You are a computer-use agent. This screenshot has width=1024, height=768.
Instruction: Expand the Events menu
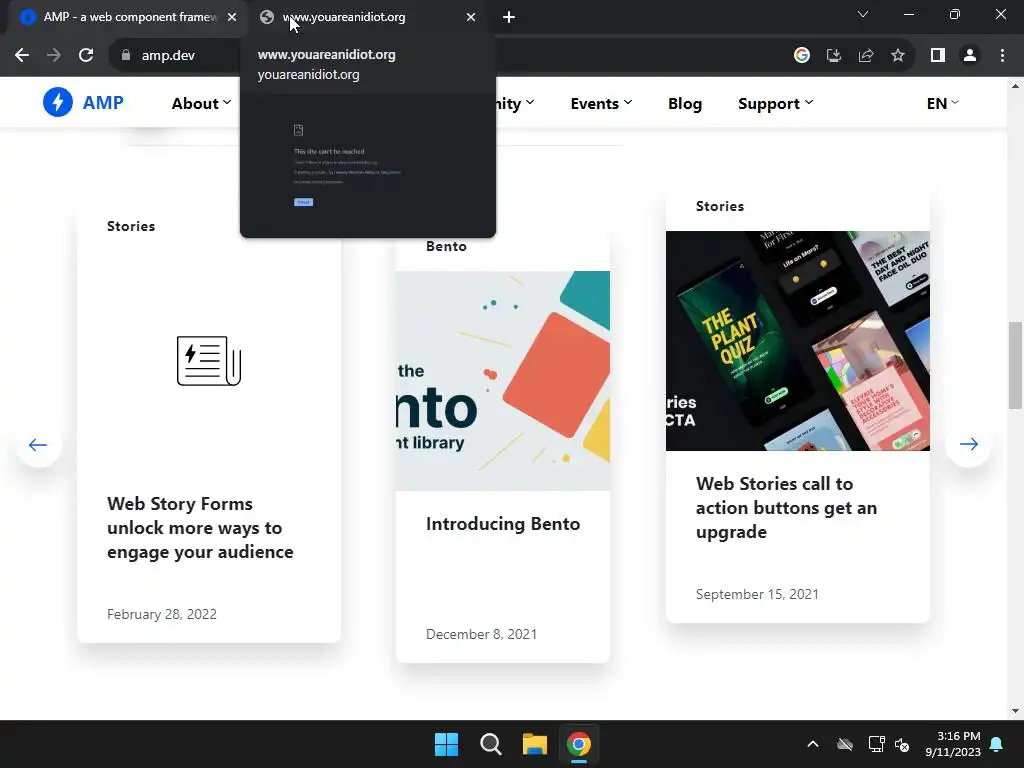tap(601, 103)
